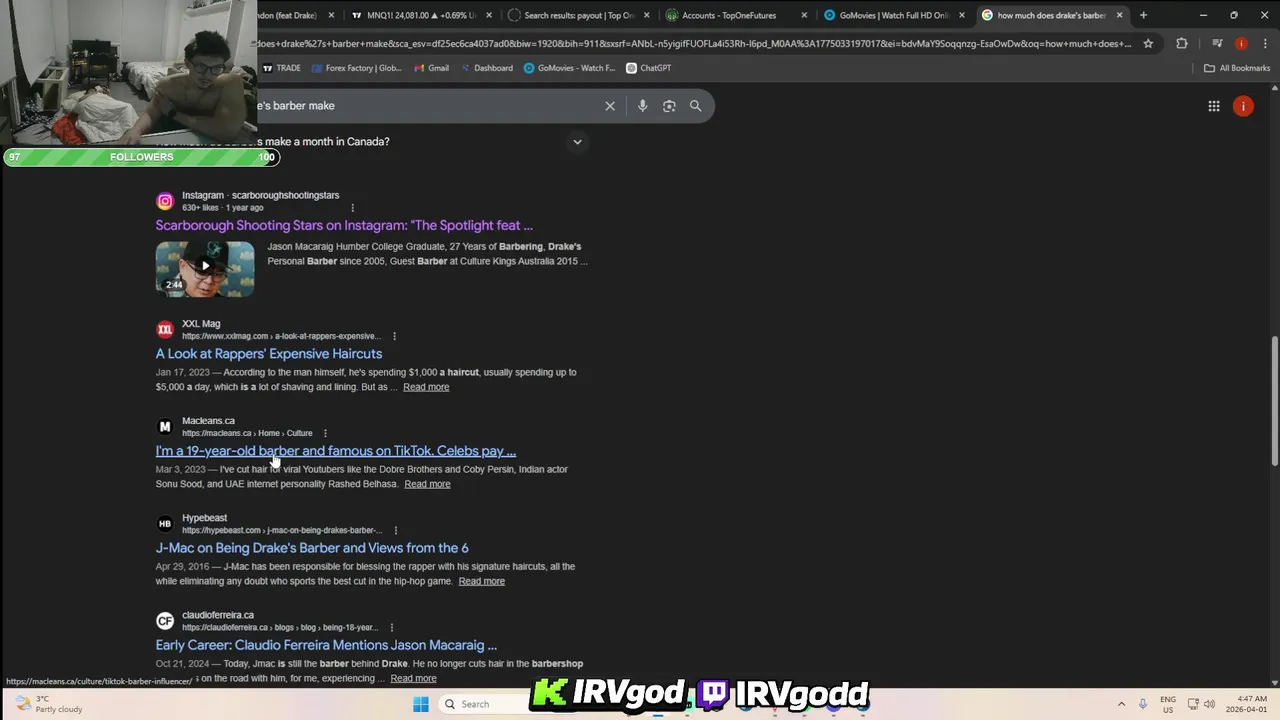1280x720 pixels.
Task: Open the Gmail bookmark
Action: (x=430, y=68)
